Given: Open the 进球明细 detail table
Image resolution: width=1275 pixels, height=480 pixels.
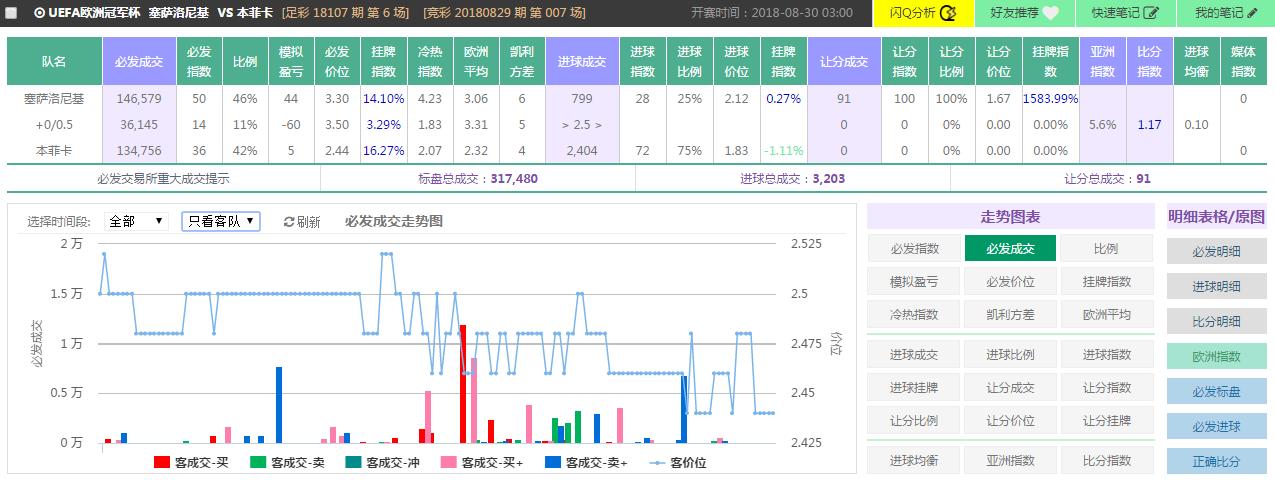Looking at the screenshot, I should 1216,287.
